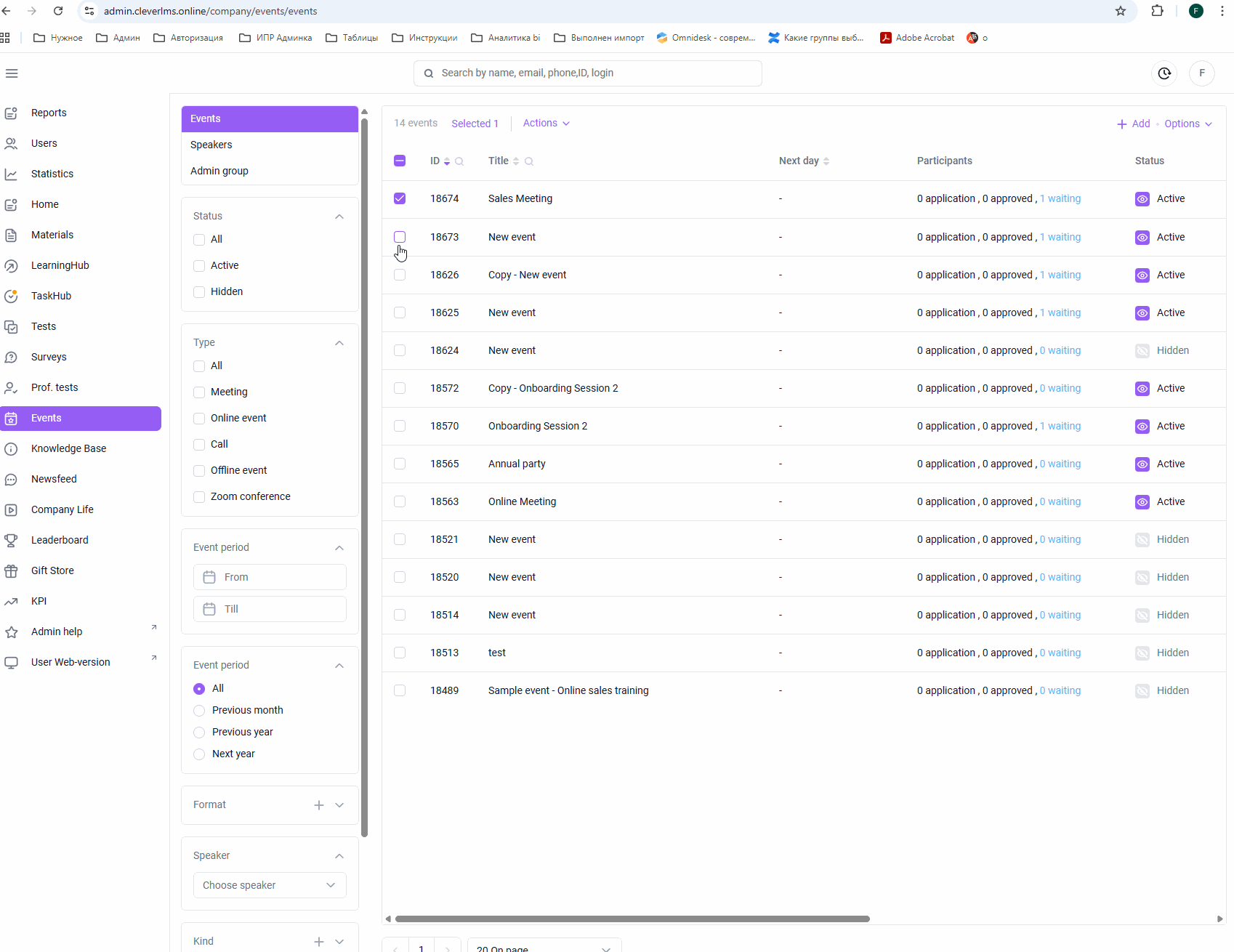Click the calendar icon in From field
This screenshot has width=1234, height=952.
click(209, 577)
